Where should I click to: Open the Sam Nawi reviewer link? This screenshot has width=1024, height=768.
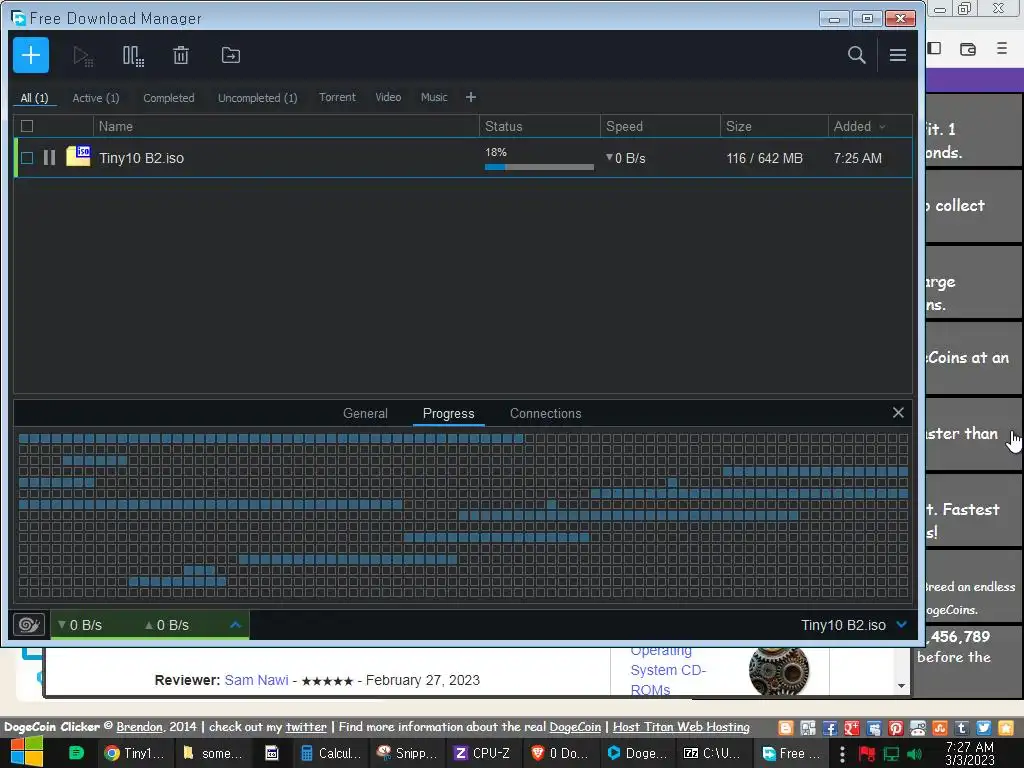257,680
